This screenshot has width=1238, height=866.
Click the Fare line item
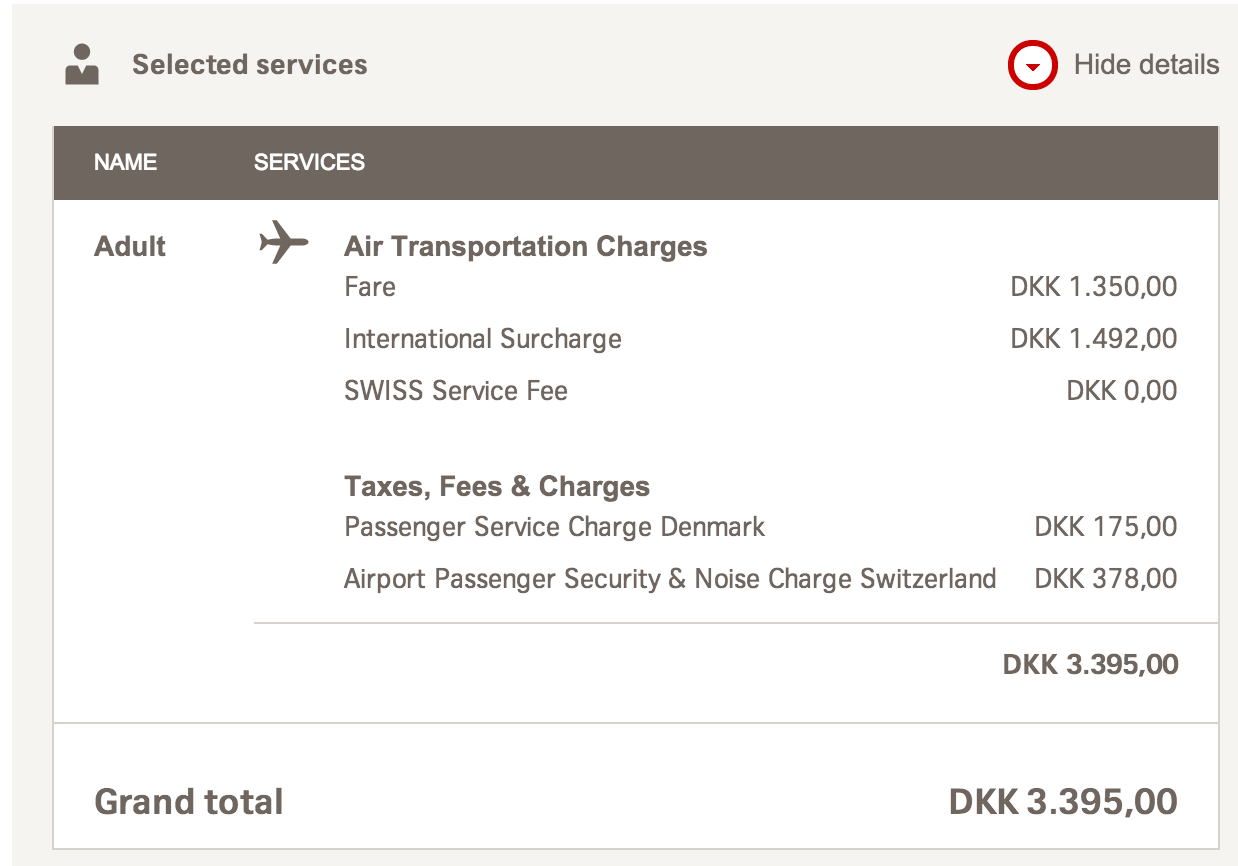[x=370, y=287]
